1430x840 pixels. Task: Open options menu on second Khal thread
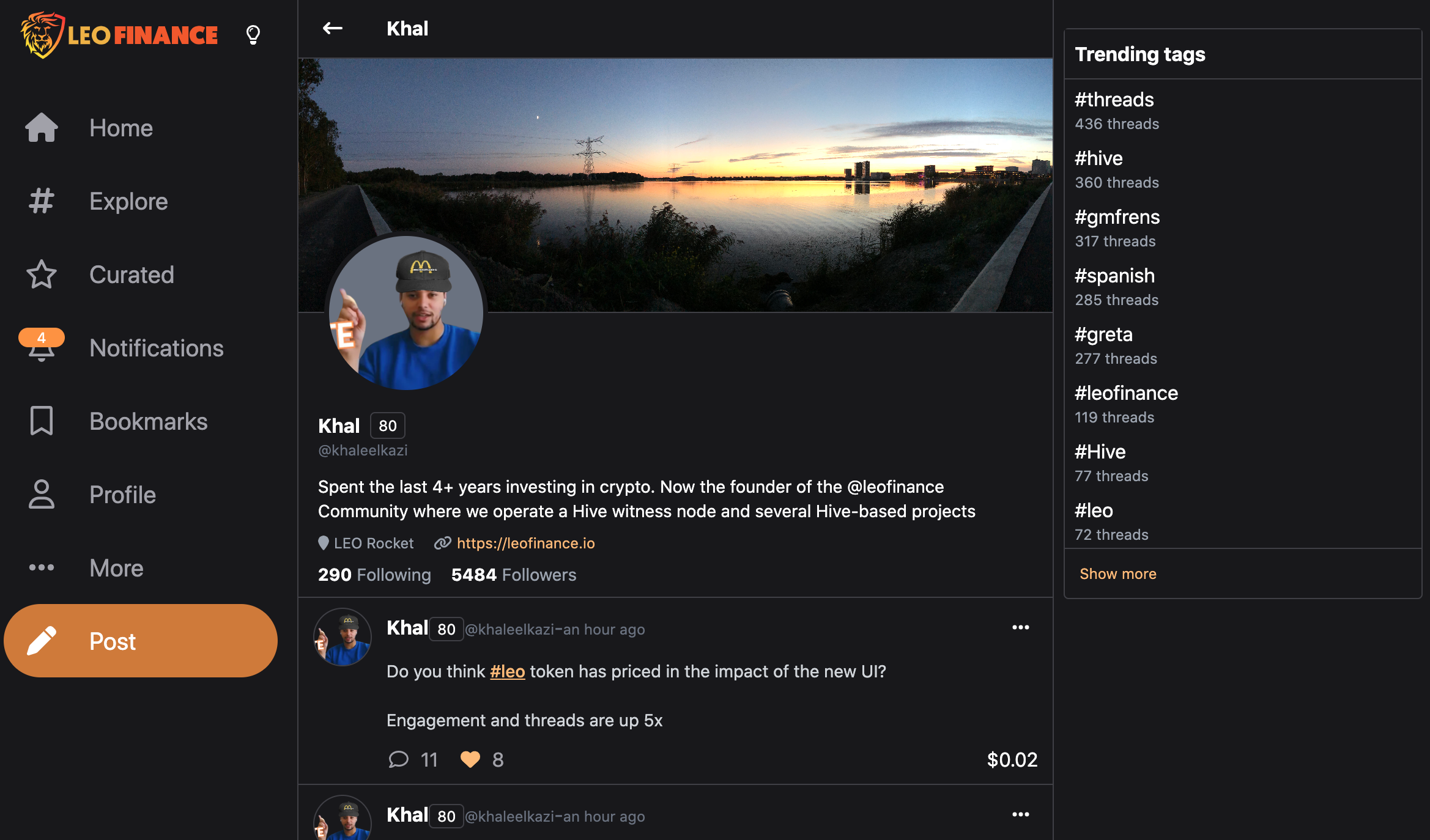[1020, 814]
